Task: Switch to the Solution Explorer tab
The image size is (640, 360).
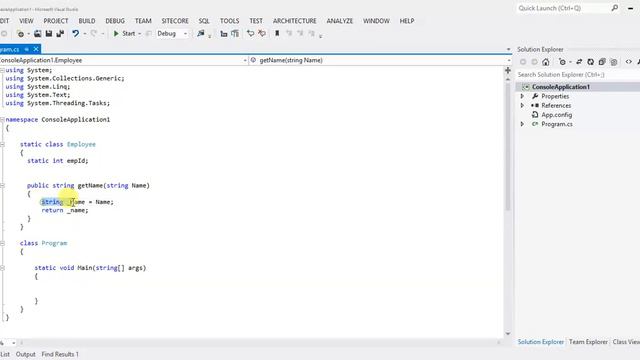Action: pyautogui.click(x=540, y=342)
